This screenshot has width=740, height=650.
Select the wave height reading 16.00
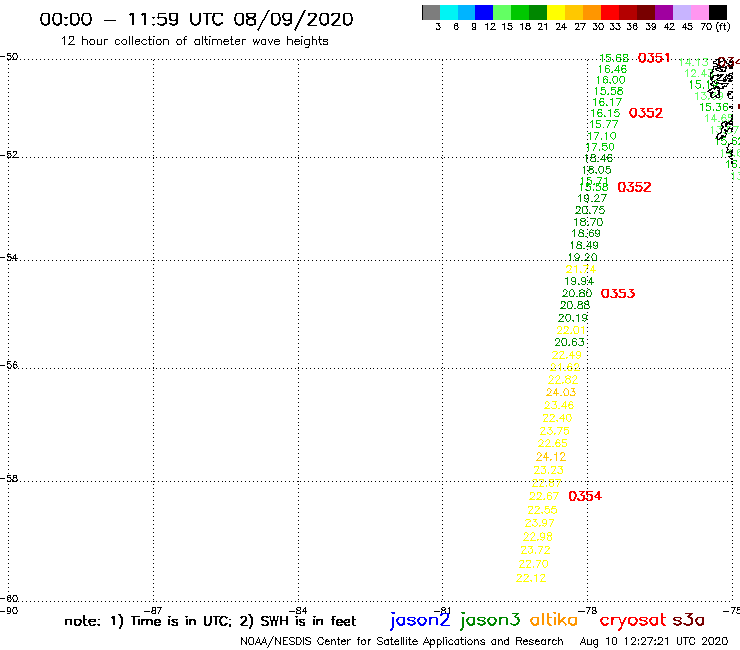click(611, 80)
